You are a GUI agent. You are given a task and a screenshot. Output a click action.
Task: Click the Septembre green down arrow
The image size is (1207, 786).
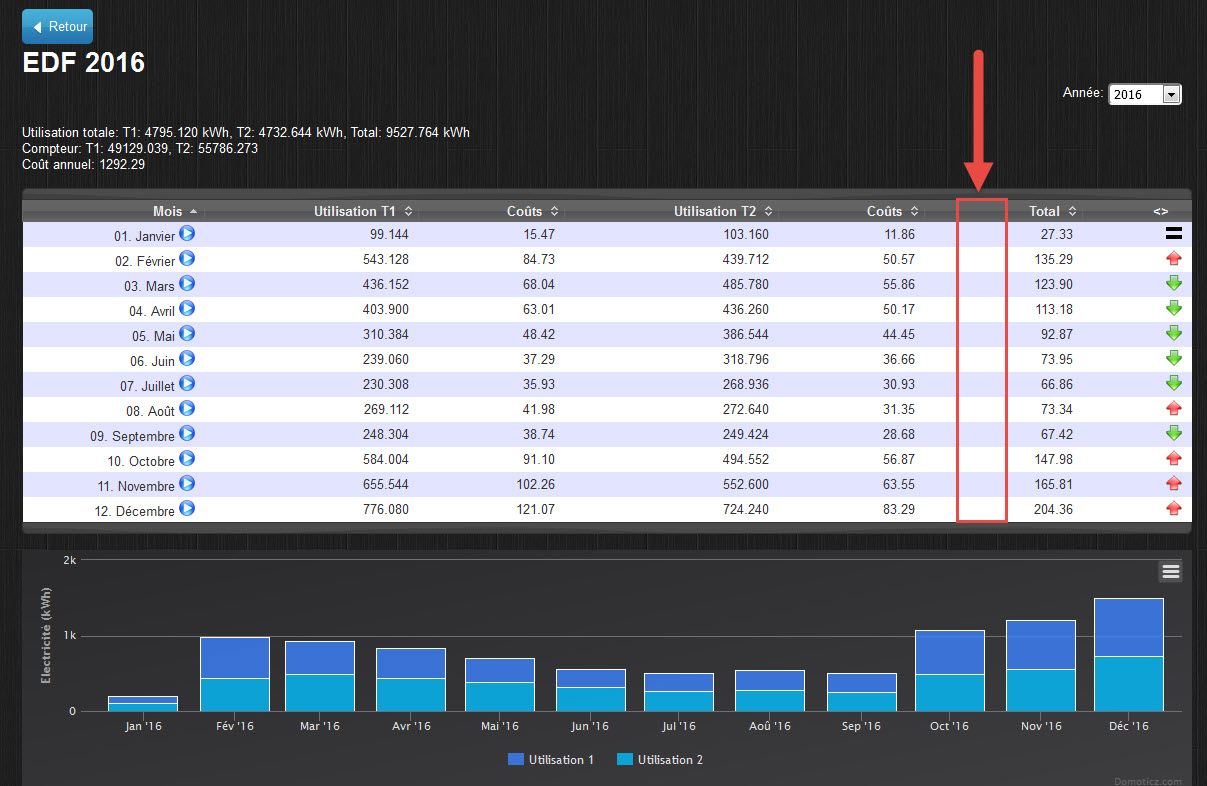(x=1174, y=433)
